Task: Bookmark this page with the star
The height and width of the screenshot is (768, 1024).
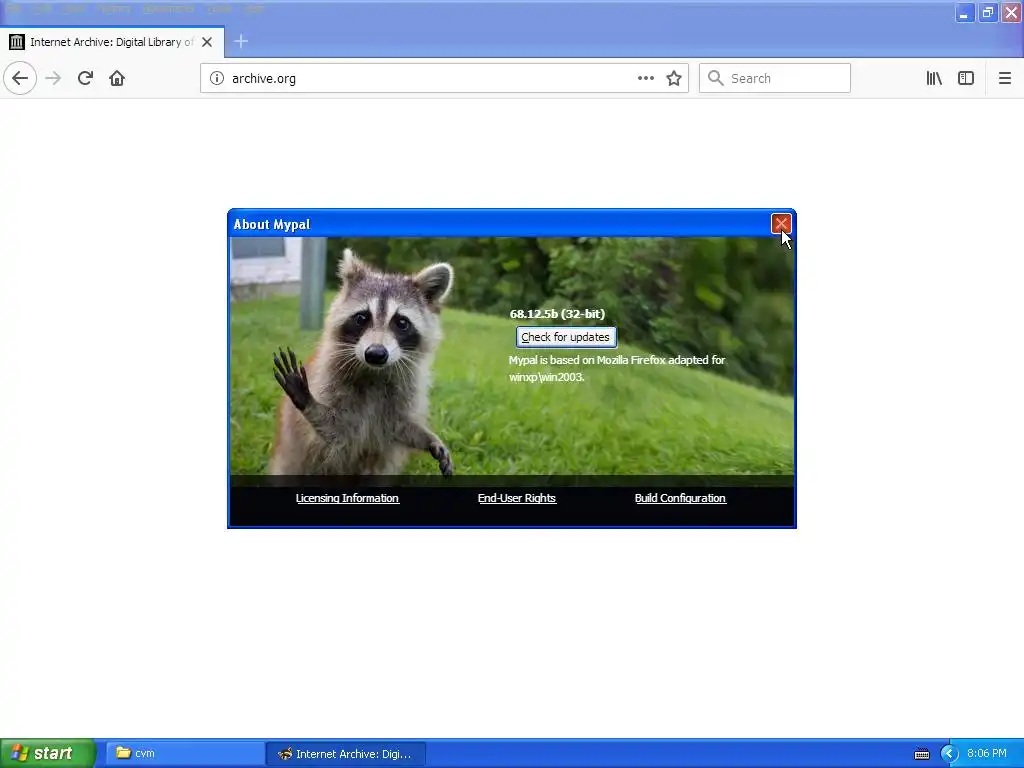Action: [x=674, y=78]
